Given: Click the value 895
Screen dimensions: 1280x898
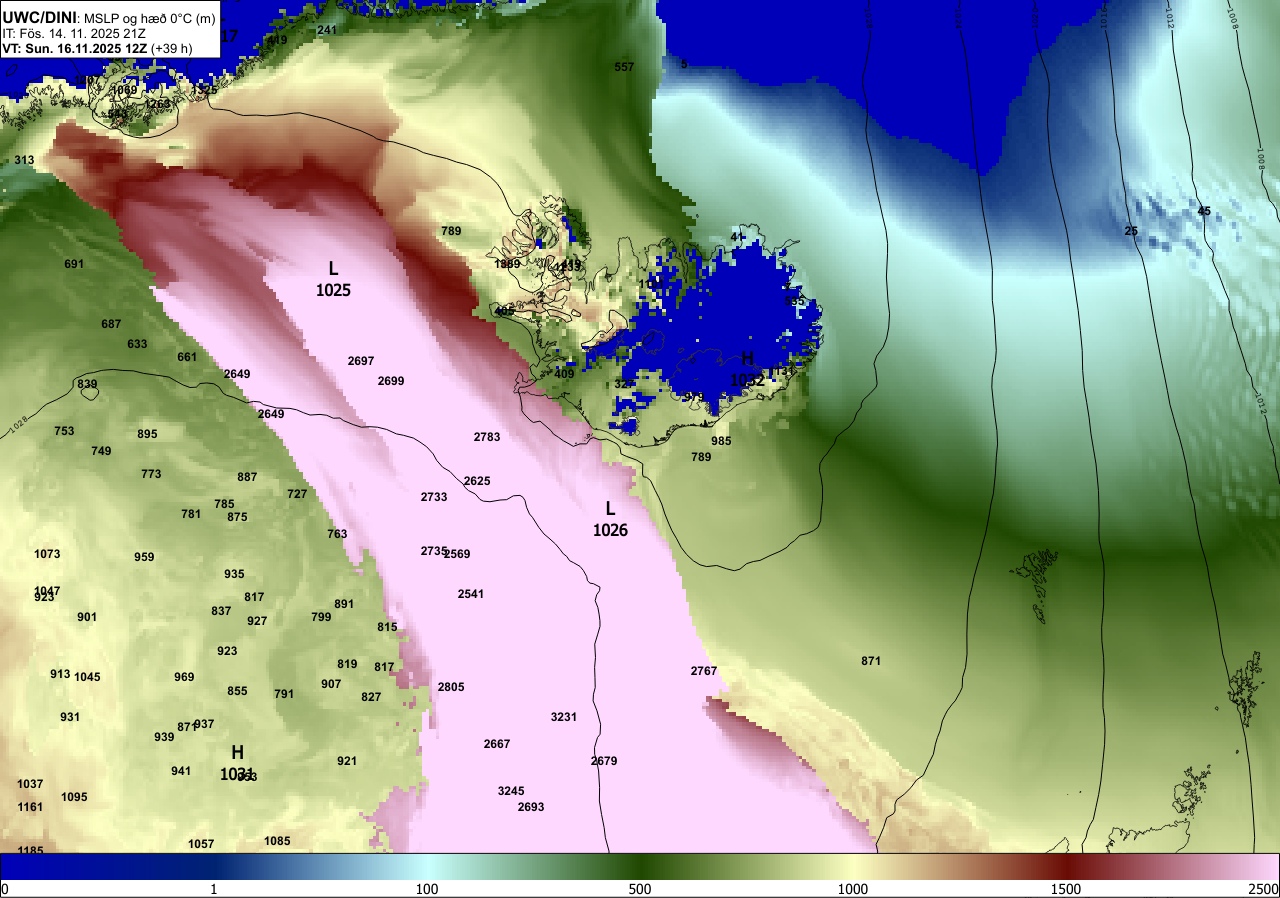Looking at the screenshot, I should (x=147, y=434).
